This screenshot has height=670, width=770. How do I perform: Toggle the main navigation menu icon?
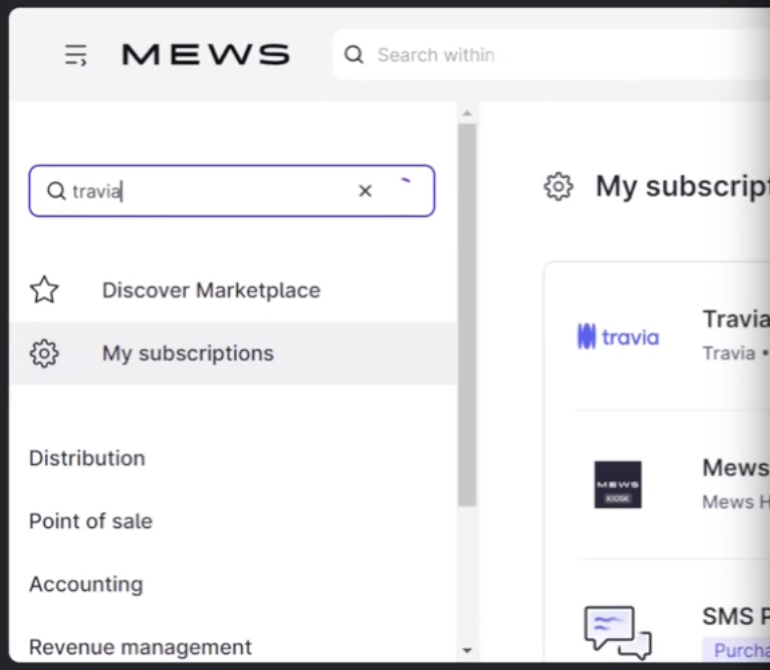[76, 55]
